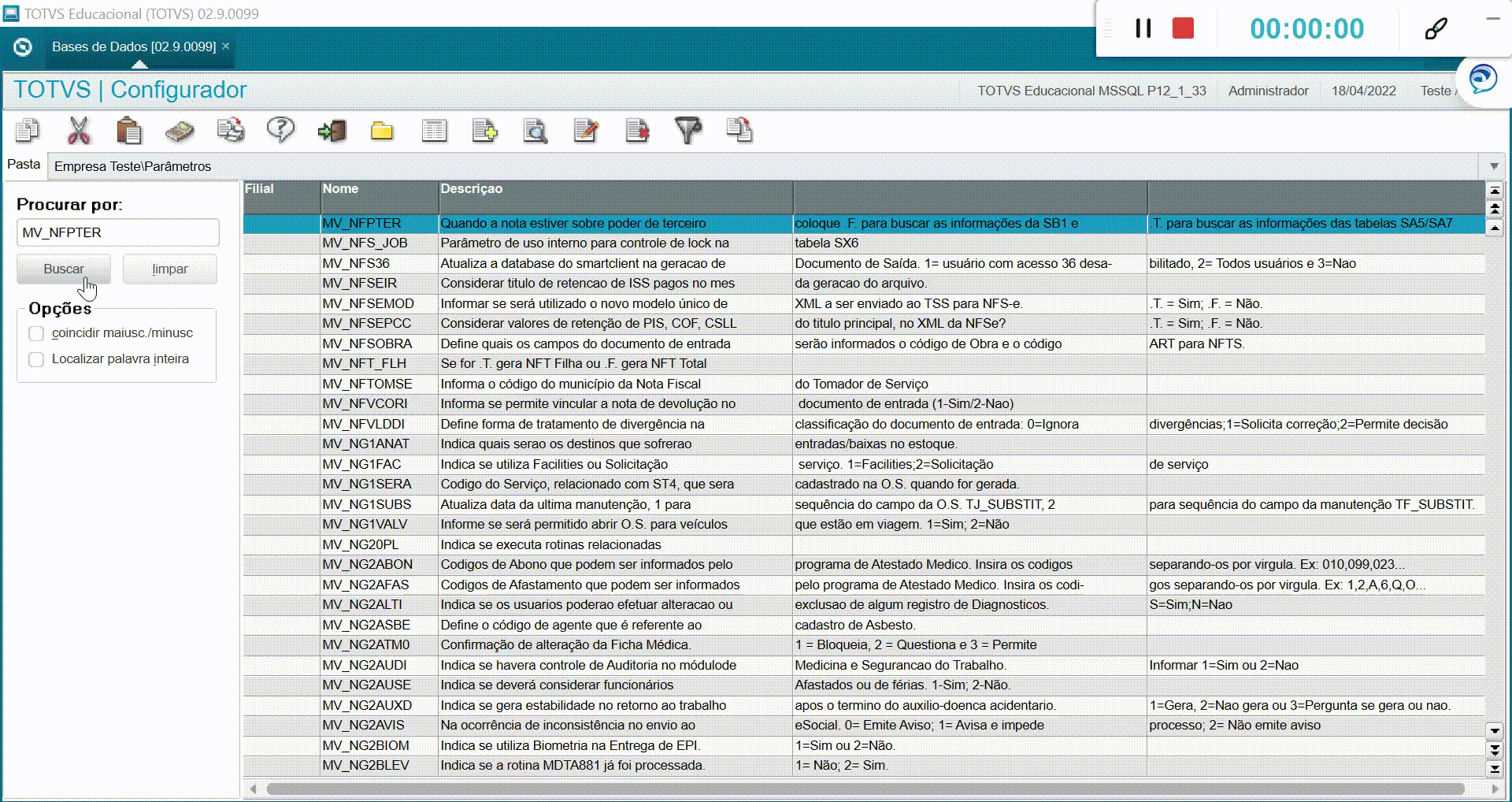Jump to first record scroll button
Screen dimensions: 1512x802
[x=1494, y=191]
